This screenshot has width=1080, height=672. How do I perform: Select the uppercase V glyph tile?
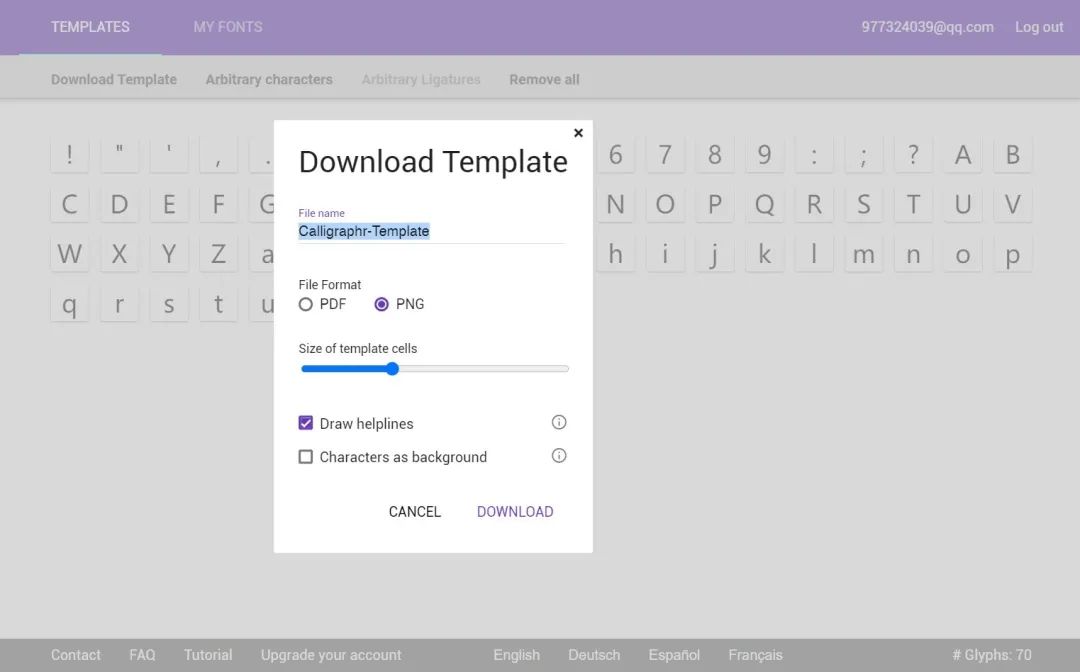coord(1012,204)
